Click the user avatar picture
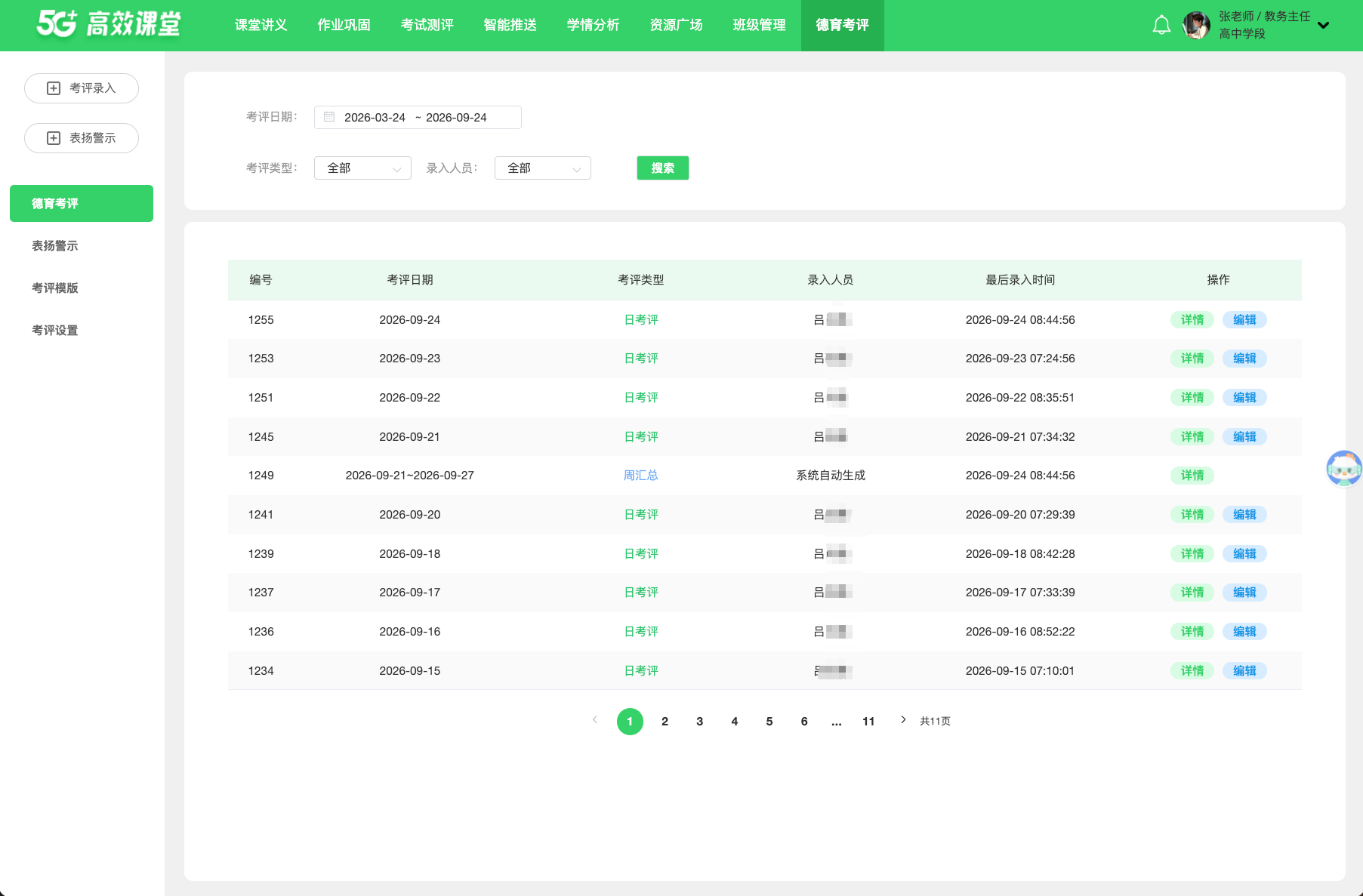 pos(1196,25)
